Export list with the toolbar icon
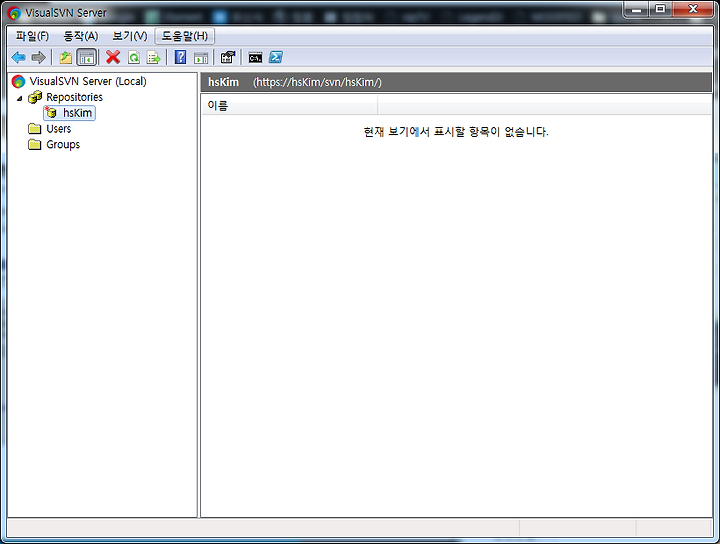720x544 pixels. click(153, 57)
